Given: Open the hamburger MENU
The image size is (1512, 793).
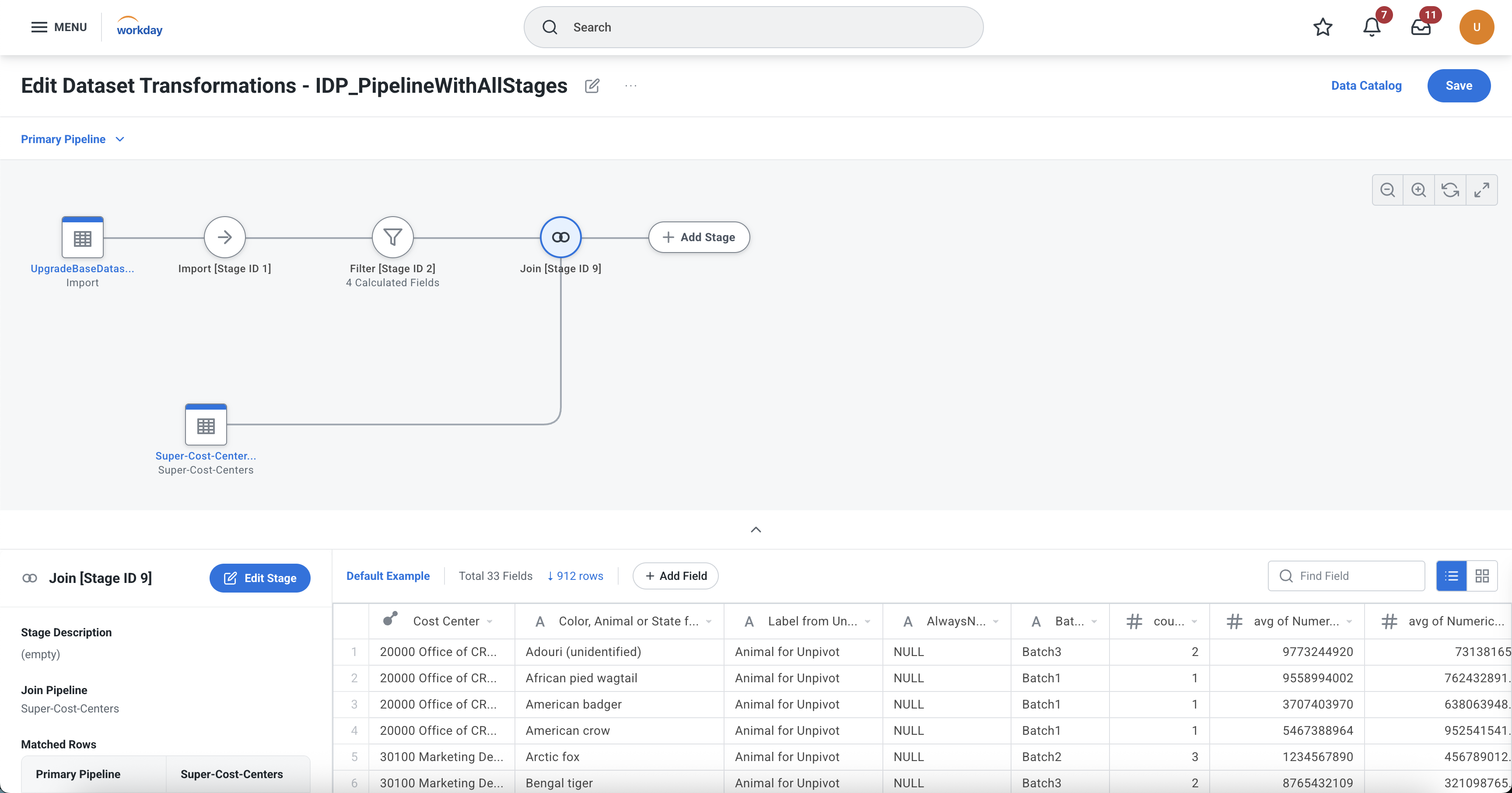Looking at the screenshot, I should pos(59,27).
